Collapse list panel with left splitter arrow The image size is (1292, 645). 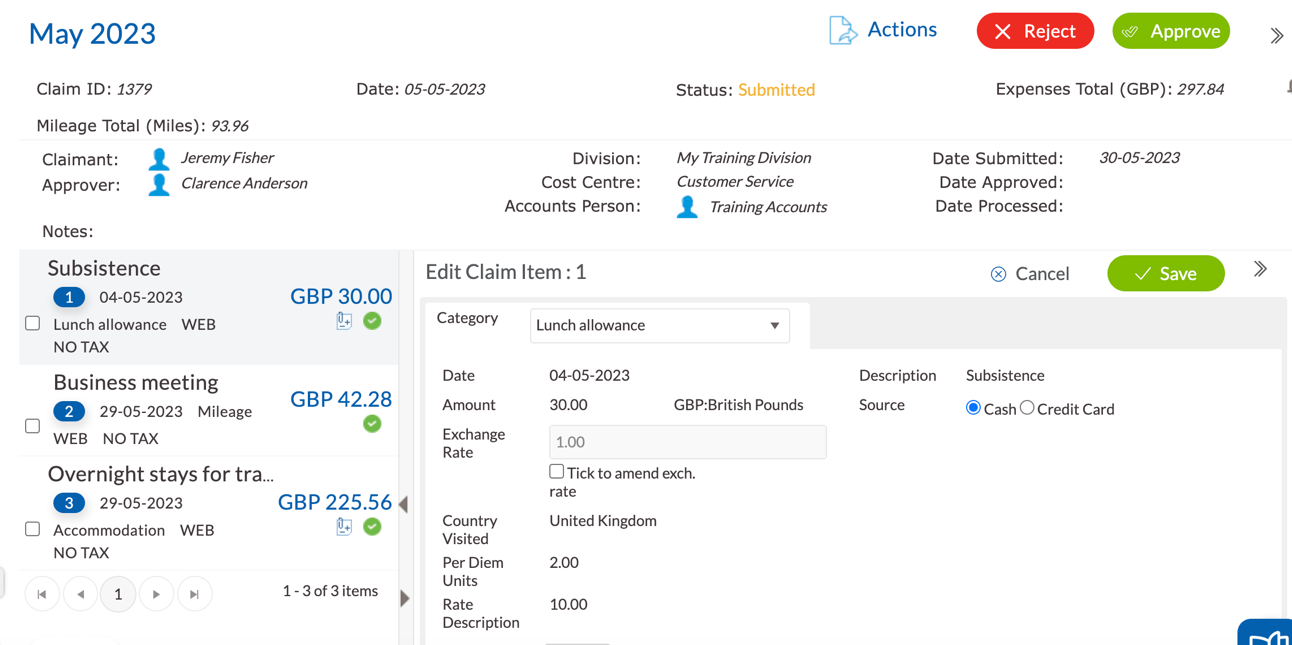click(404, 504)
